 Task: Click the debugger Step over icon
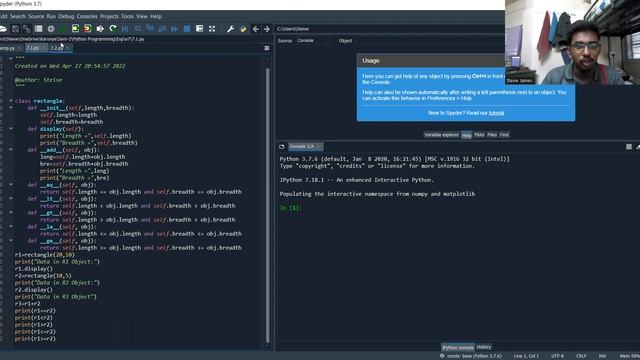point(138,29)
